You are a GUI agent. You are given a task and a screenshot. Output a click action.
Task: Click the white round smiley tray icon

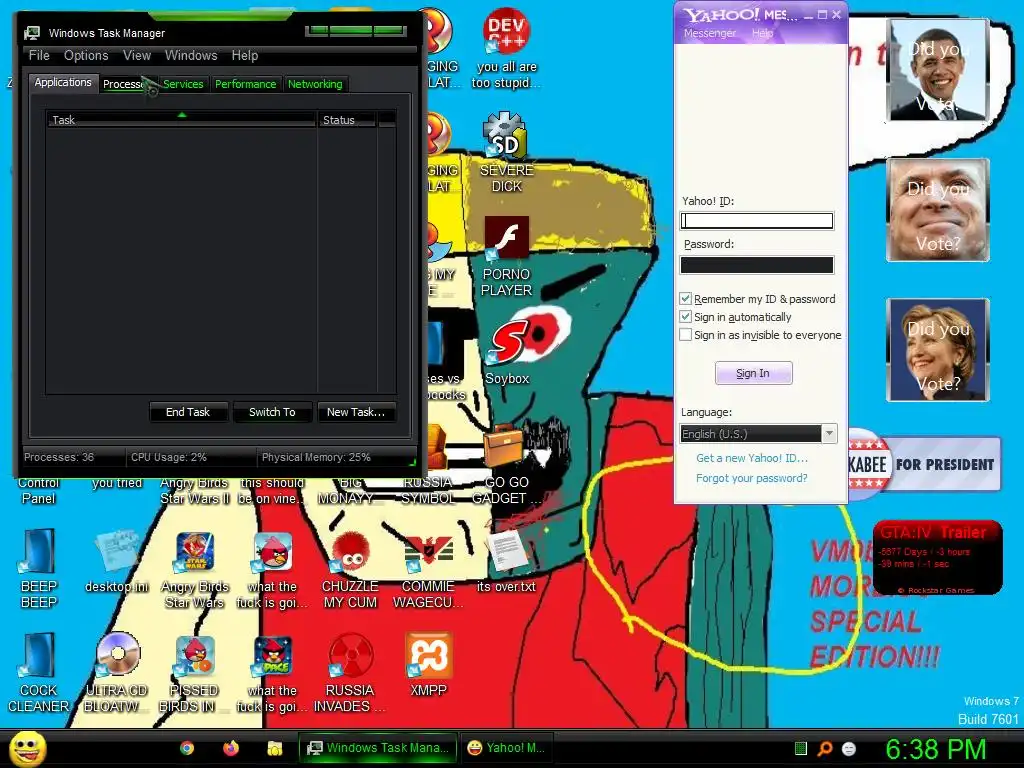pyautogui.click(x=849, y=748)
